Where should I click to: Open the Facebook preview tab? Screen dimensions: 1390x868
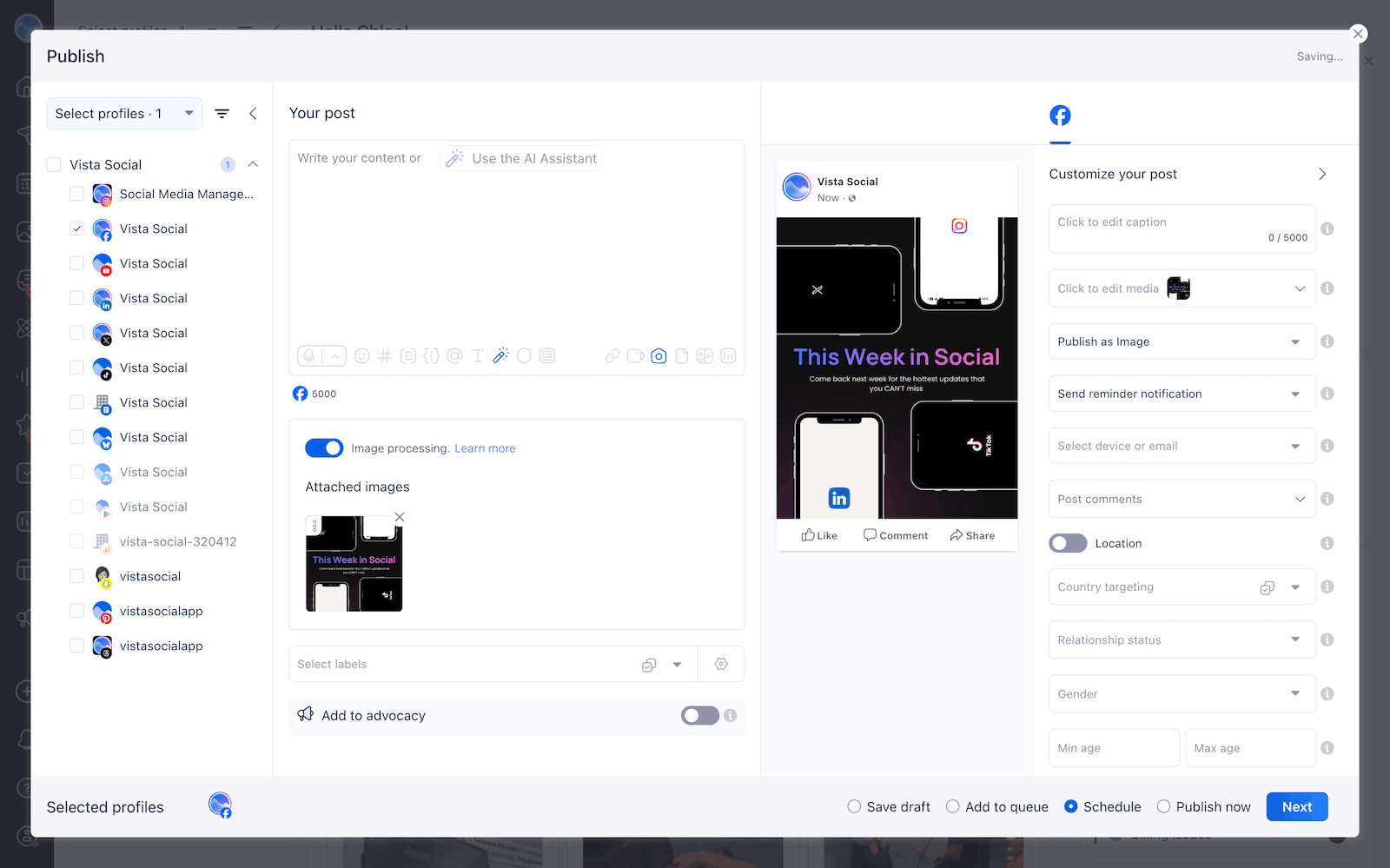pos(1060,116)
